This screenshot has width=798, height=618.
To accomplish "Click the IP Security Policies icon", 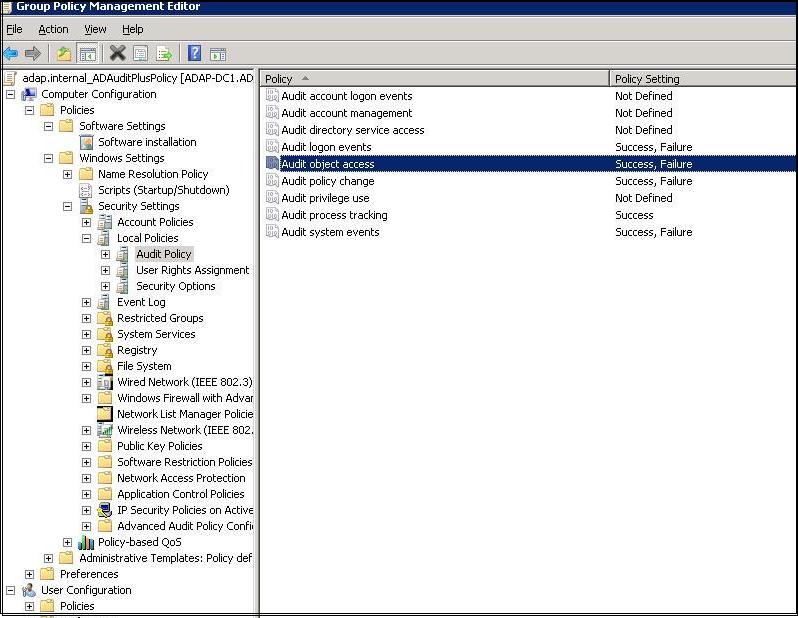I will point(105,510).
